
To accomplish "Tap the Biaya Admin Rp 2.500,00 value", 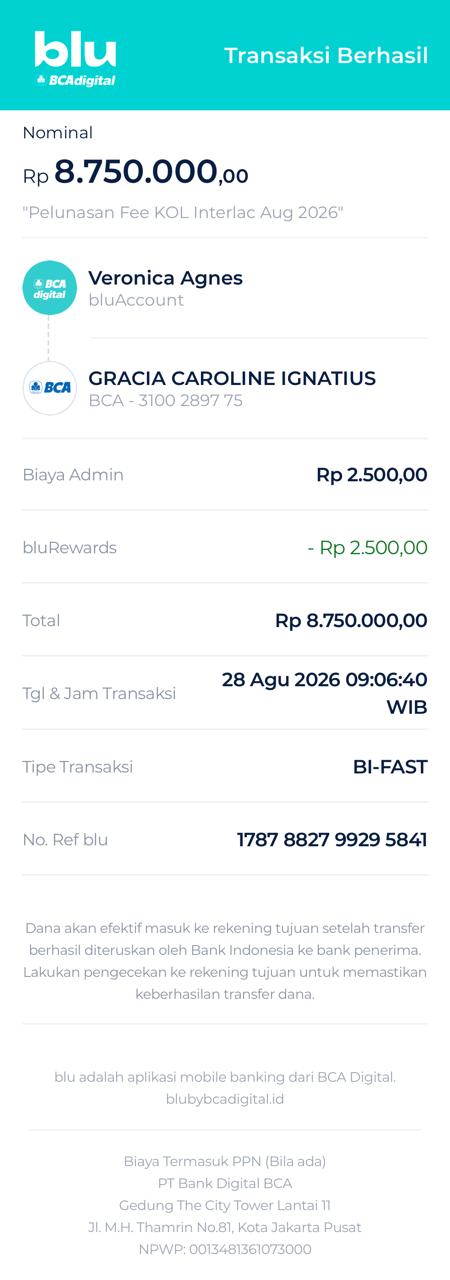I will click(372, 475).
